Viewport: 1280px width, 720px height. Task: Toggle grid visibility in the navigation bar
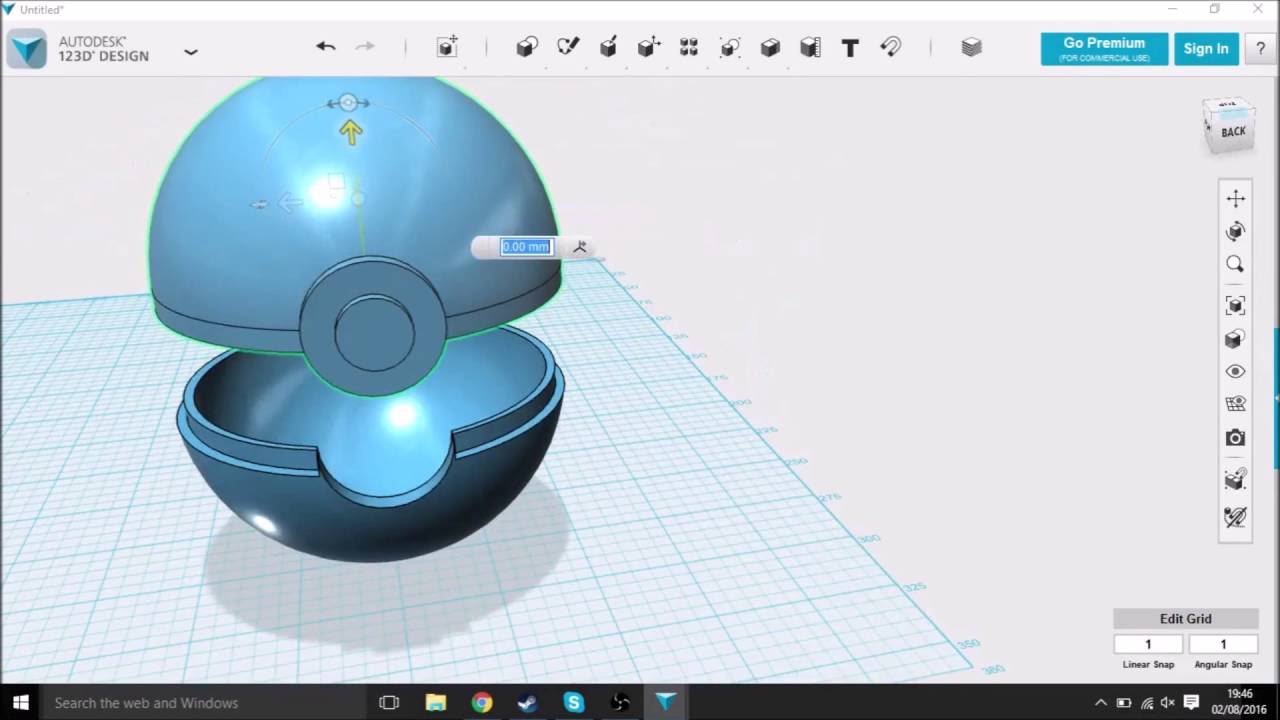1235,404
